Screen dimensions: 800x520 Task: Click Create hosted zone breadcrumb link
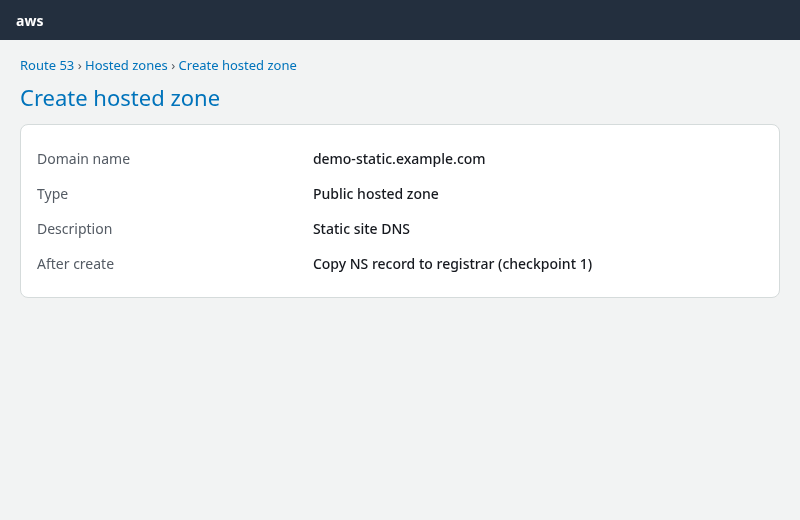point(237,65)
